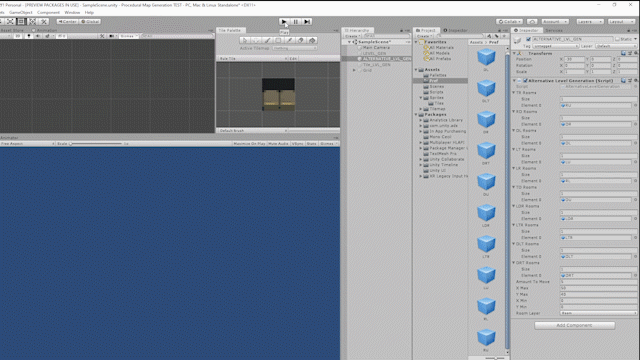Open the Window menu
This screenshot has width=640, height=360.
(72, 13)
